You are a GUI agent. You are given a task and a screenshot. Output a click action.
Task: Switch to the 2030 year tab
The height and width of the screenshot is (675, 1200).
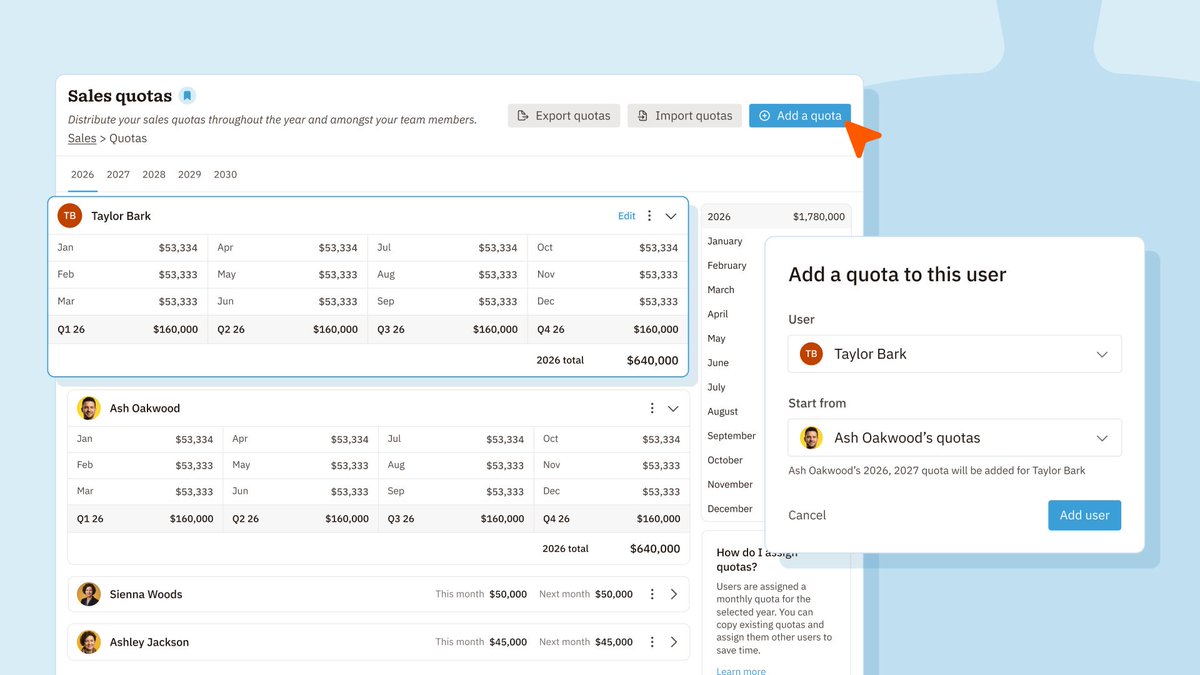[225, 174]
